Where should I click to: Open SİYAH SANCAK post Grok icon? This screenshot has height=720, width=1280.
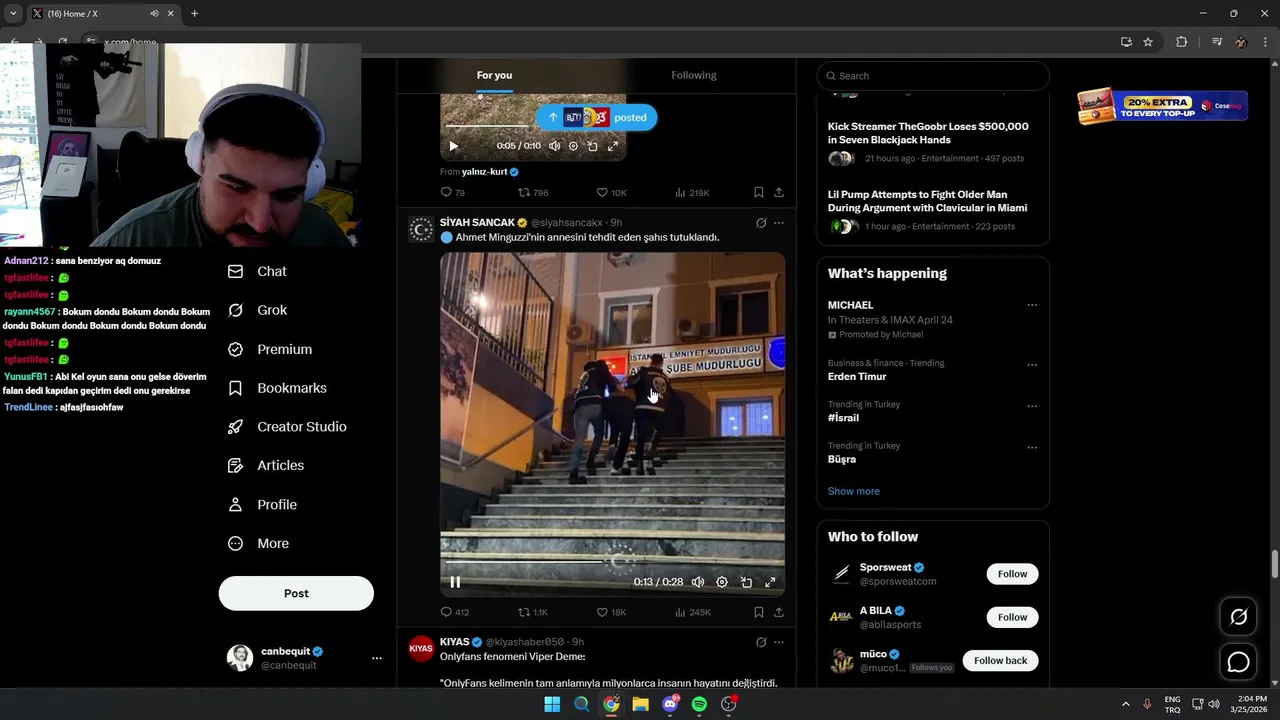point(761,223)
